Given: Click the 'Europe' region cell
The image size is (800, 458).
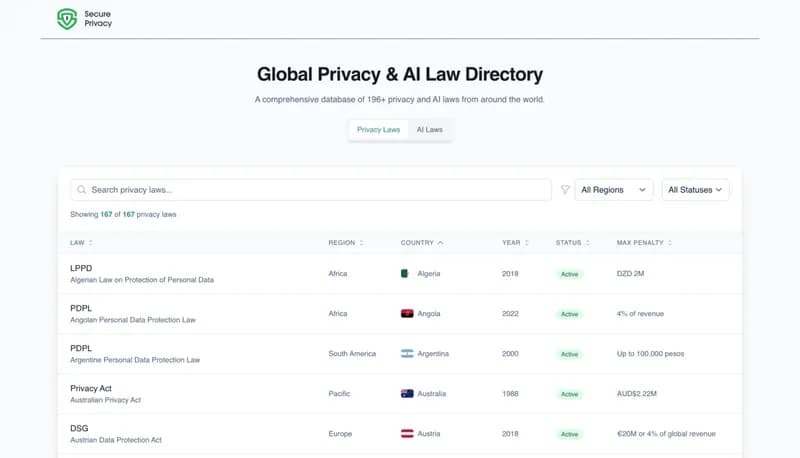Looking at the screenshot, I should pos(340,434).
